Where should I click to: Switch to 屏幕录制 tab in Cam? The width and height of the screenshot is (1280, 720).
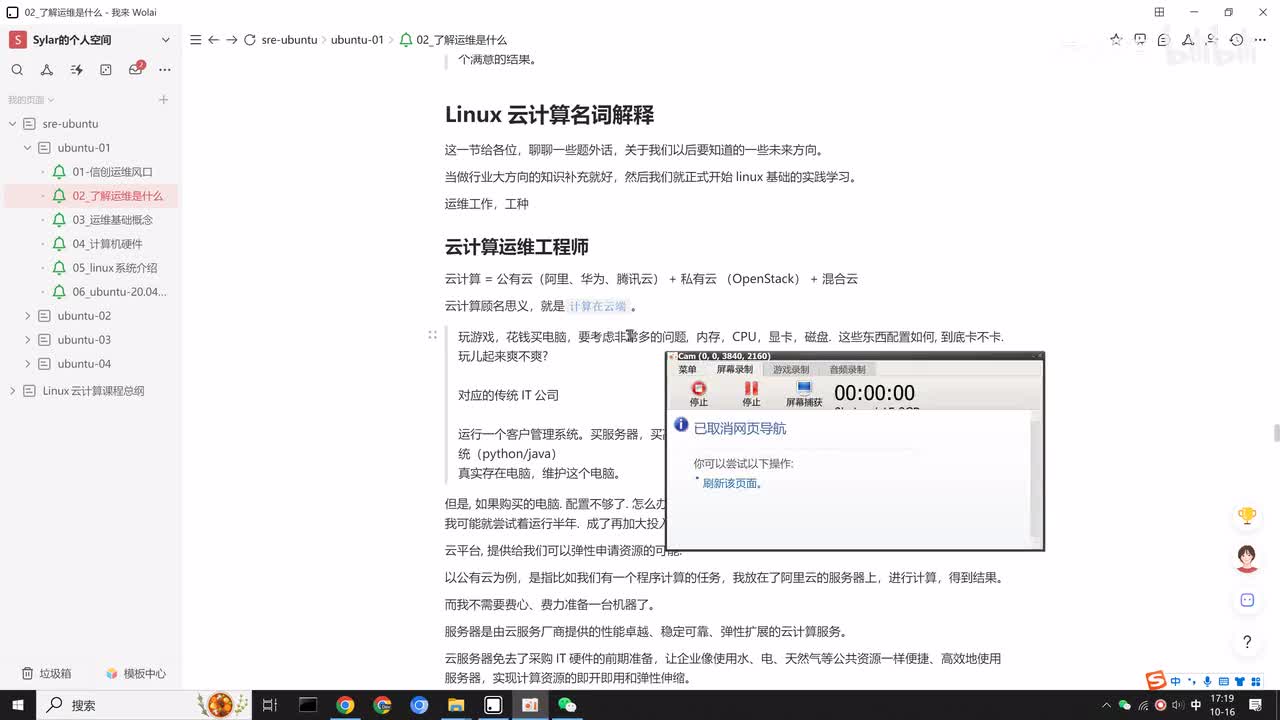pyautogui.click(x=735, y=370)
